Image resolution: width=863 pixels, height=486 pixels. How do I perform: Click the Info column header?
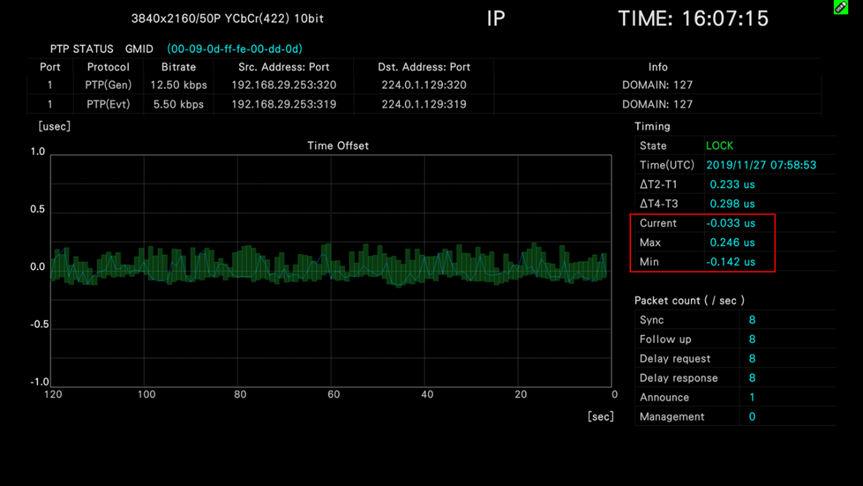(x=657, y=67)
